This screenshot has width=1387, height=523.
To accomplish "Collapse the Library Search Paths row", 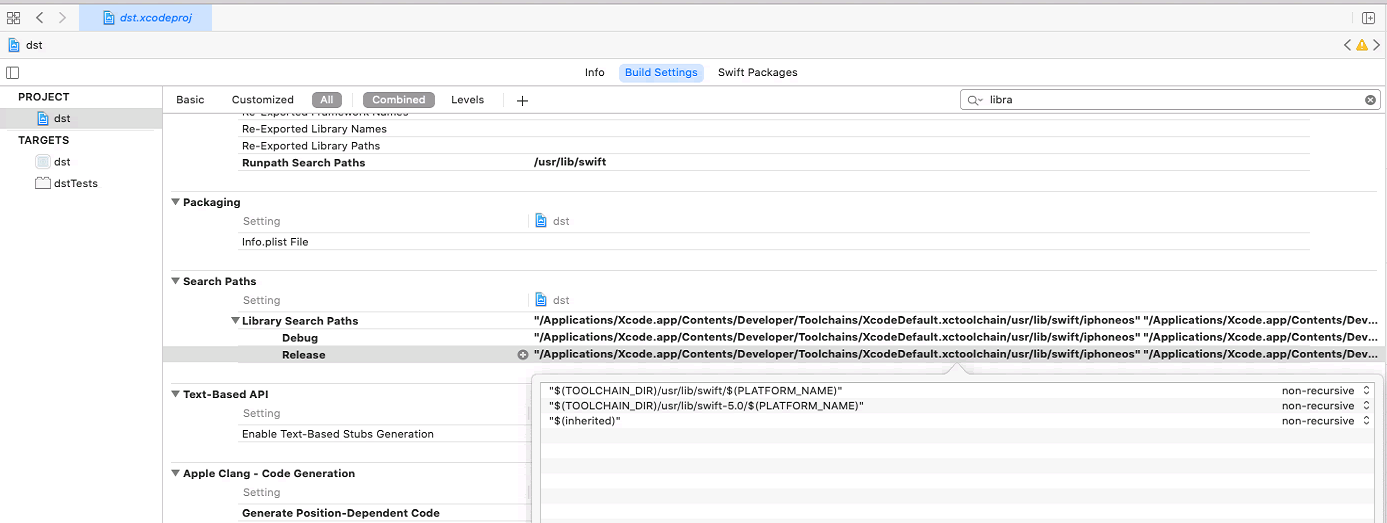I will coord(235,321).
